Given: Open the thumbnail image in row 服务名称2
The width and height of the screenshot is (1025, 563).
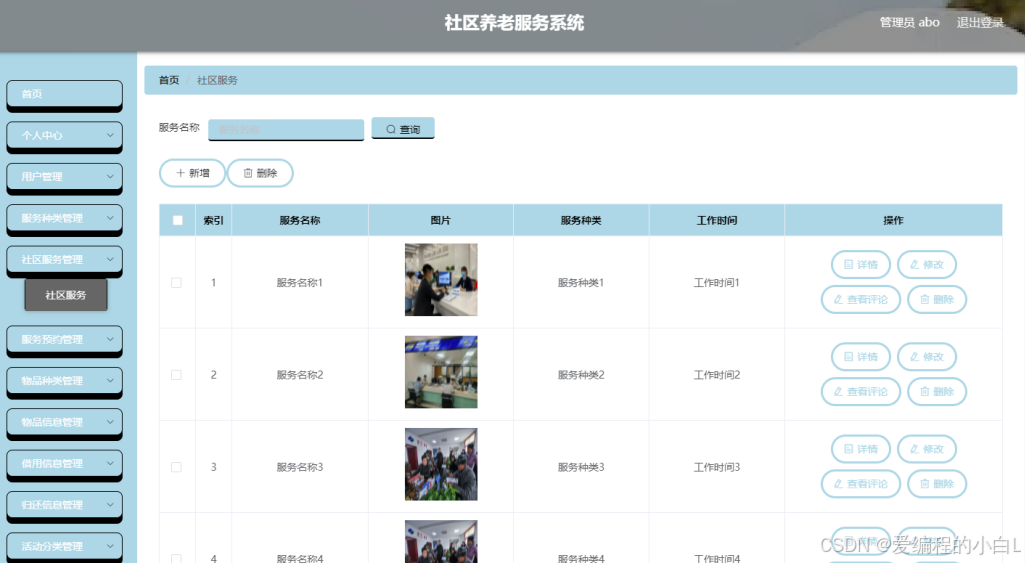Looking at the screenshot, I should tap(441, 372).
